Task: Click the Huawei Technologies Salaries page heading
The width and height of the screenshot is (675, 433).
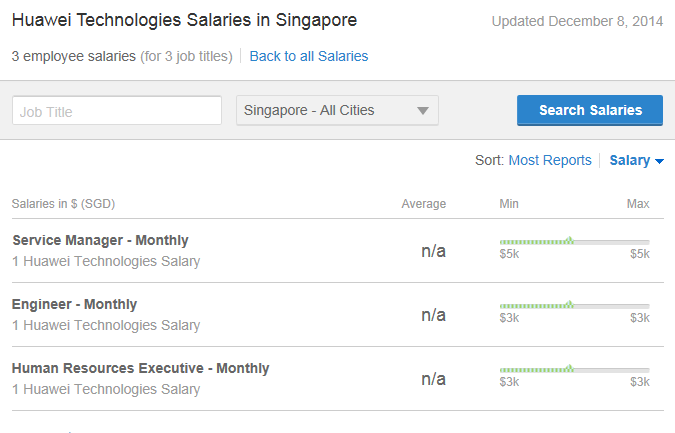Action: [x=184, y=20]
